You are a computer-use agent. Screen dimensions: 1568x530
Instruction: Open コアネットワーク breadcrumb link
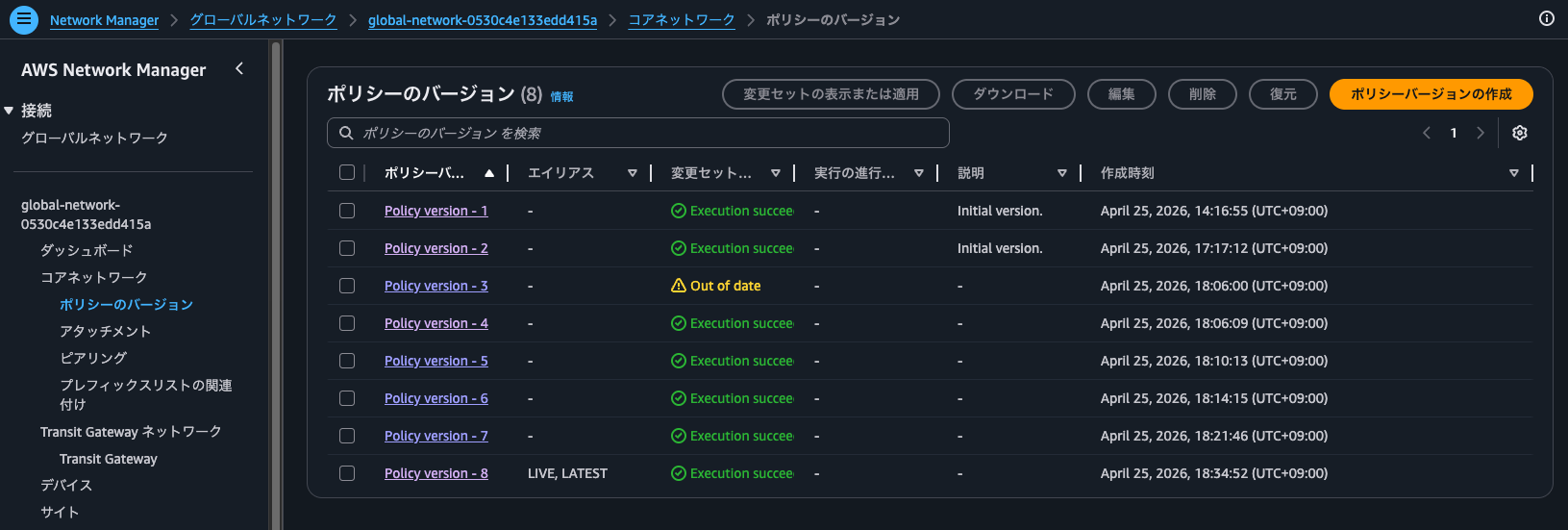pos(682,20)
